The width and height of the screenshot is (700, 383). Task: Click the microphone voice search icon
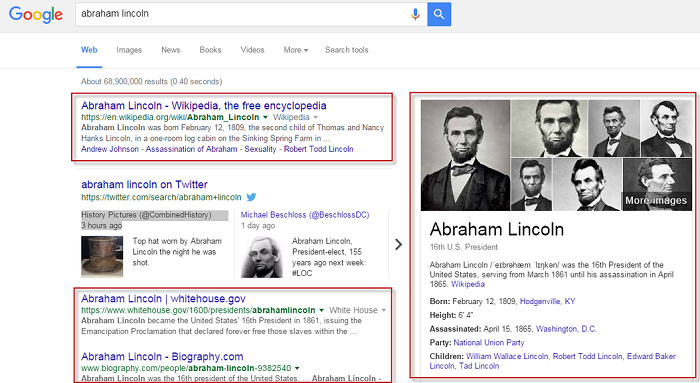click(x=415, y=14)
